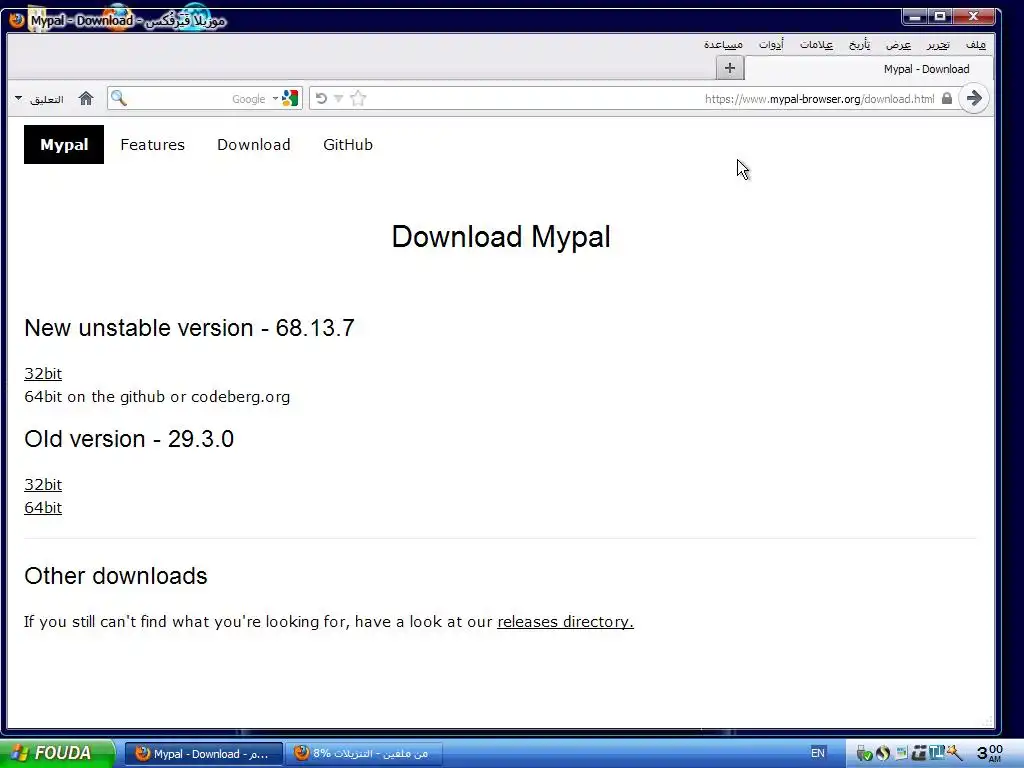The width and height of the screenshot is (1024, 768).
Task: Click the FOUDA Start button
Action: tap(57, 753)
